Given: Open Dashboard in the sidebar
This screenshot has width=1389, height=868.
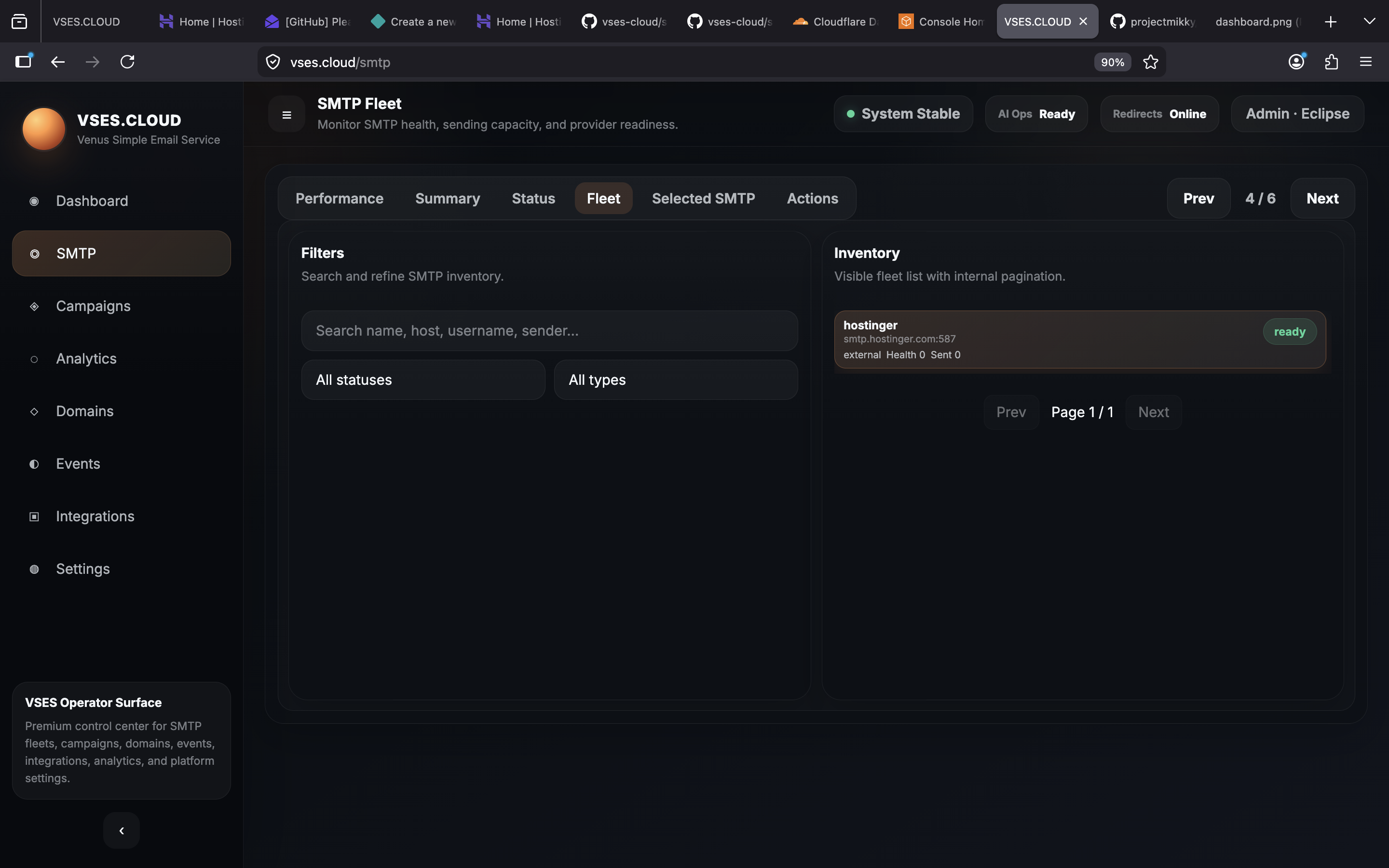Looking at the screenshot, I should (121, 201).
